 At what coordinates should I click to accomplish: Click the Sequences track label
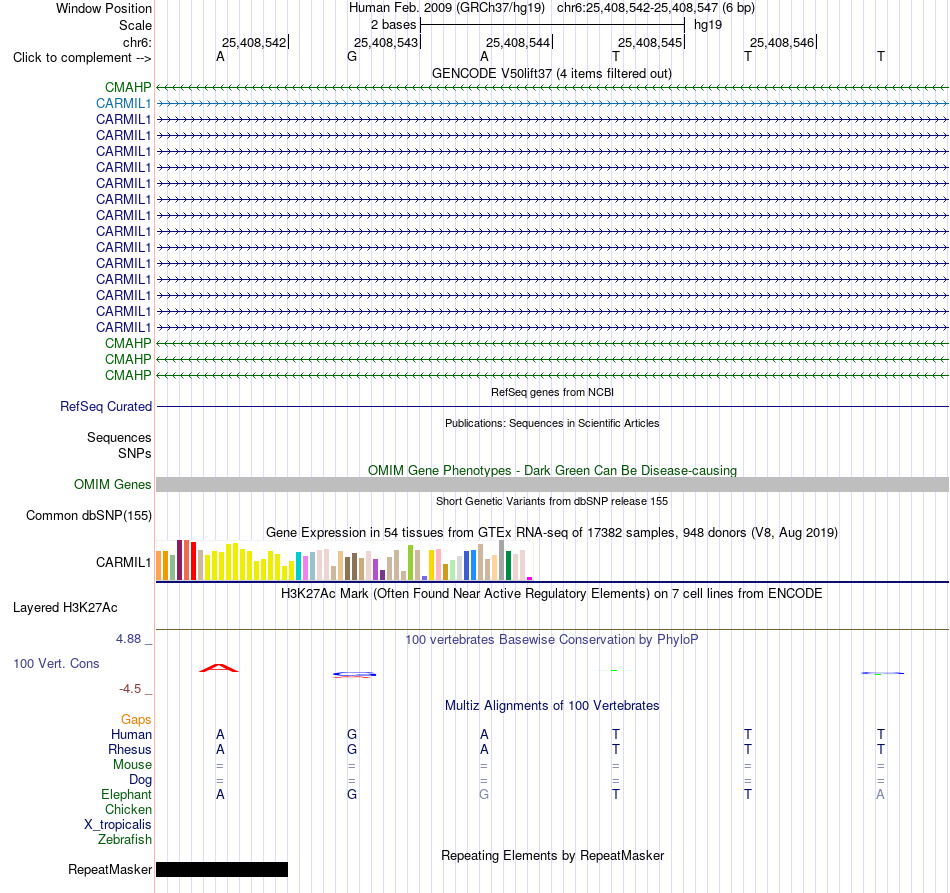[x=119, y=437]
